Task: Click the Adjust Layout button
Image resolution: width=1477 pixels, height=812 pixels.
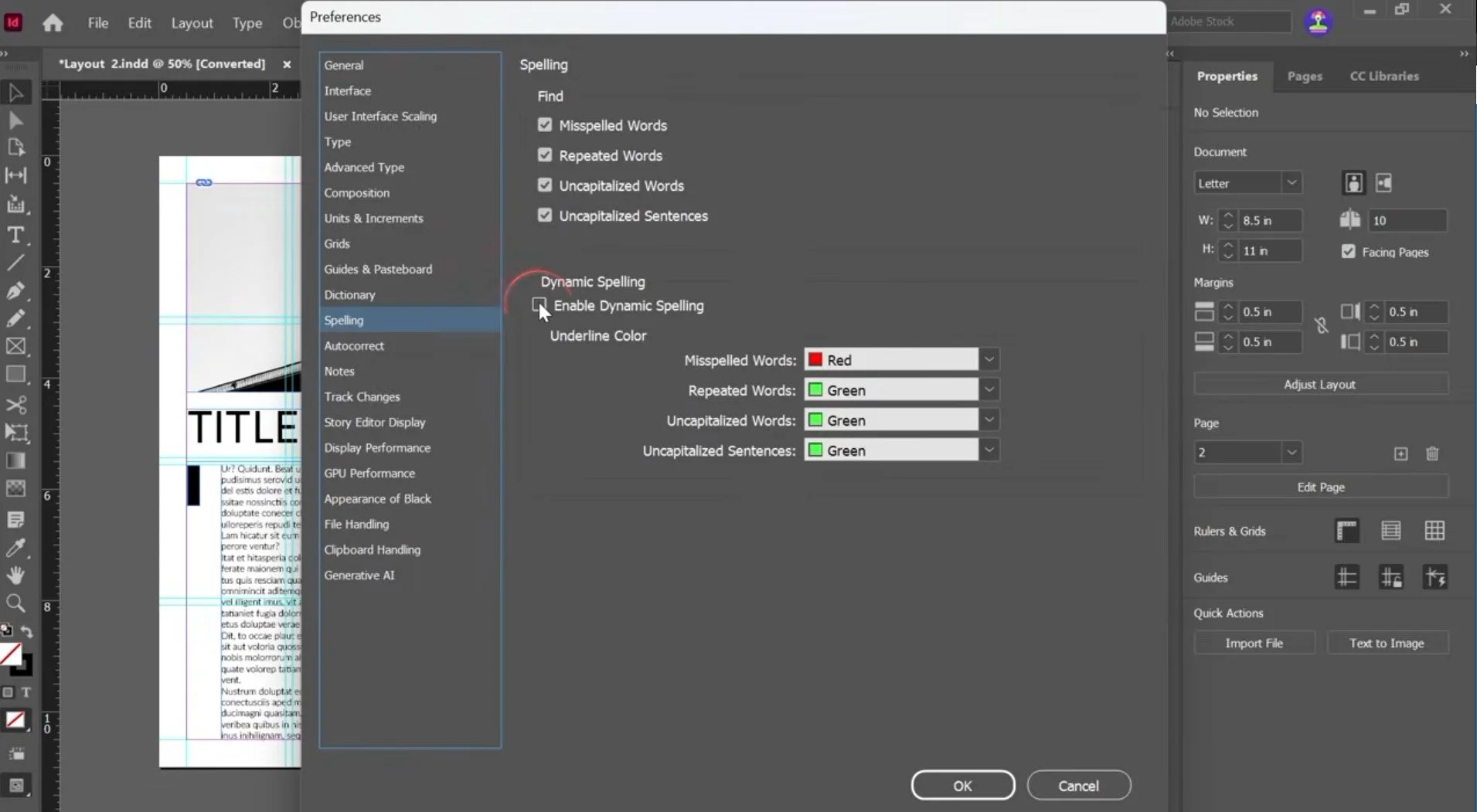Action: 1320,384
